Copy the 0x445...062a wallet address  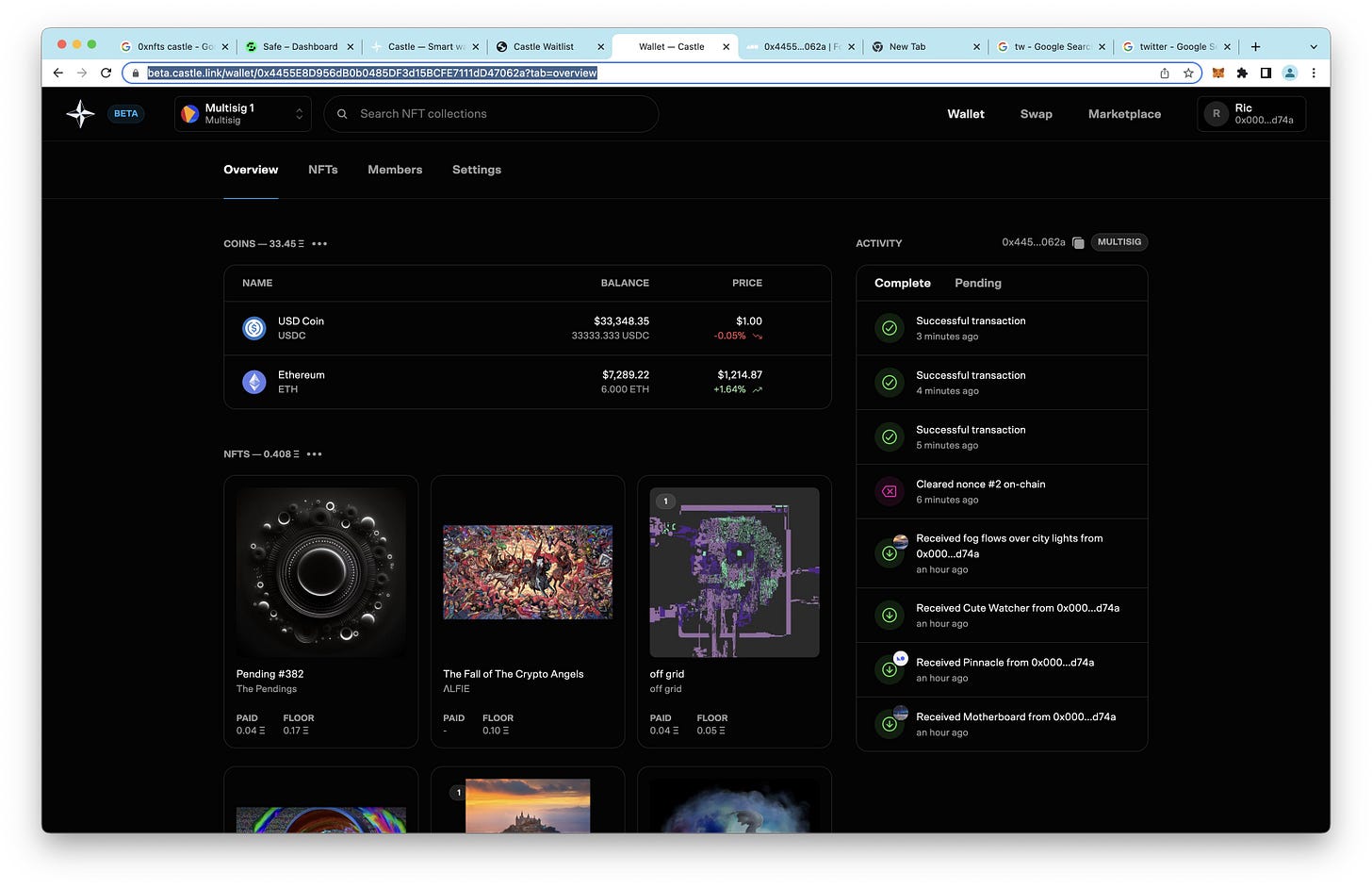1078,243
